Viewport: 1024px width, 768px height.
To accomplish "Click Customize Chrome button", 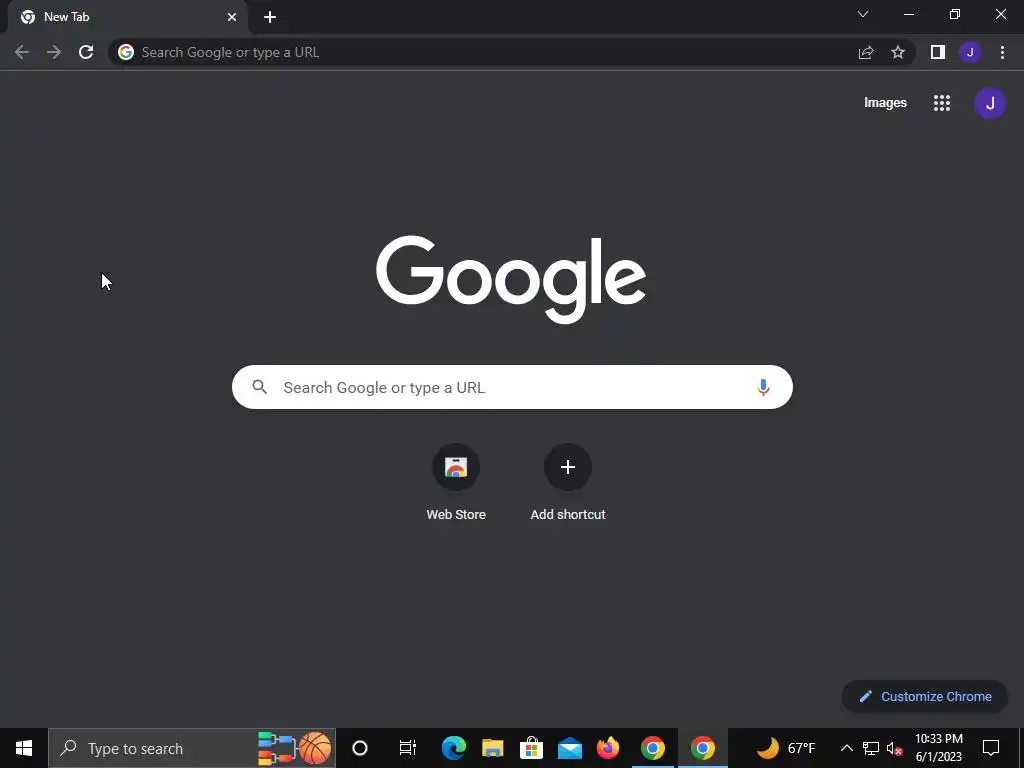I will coord(925,696).
